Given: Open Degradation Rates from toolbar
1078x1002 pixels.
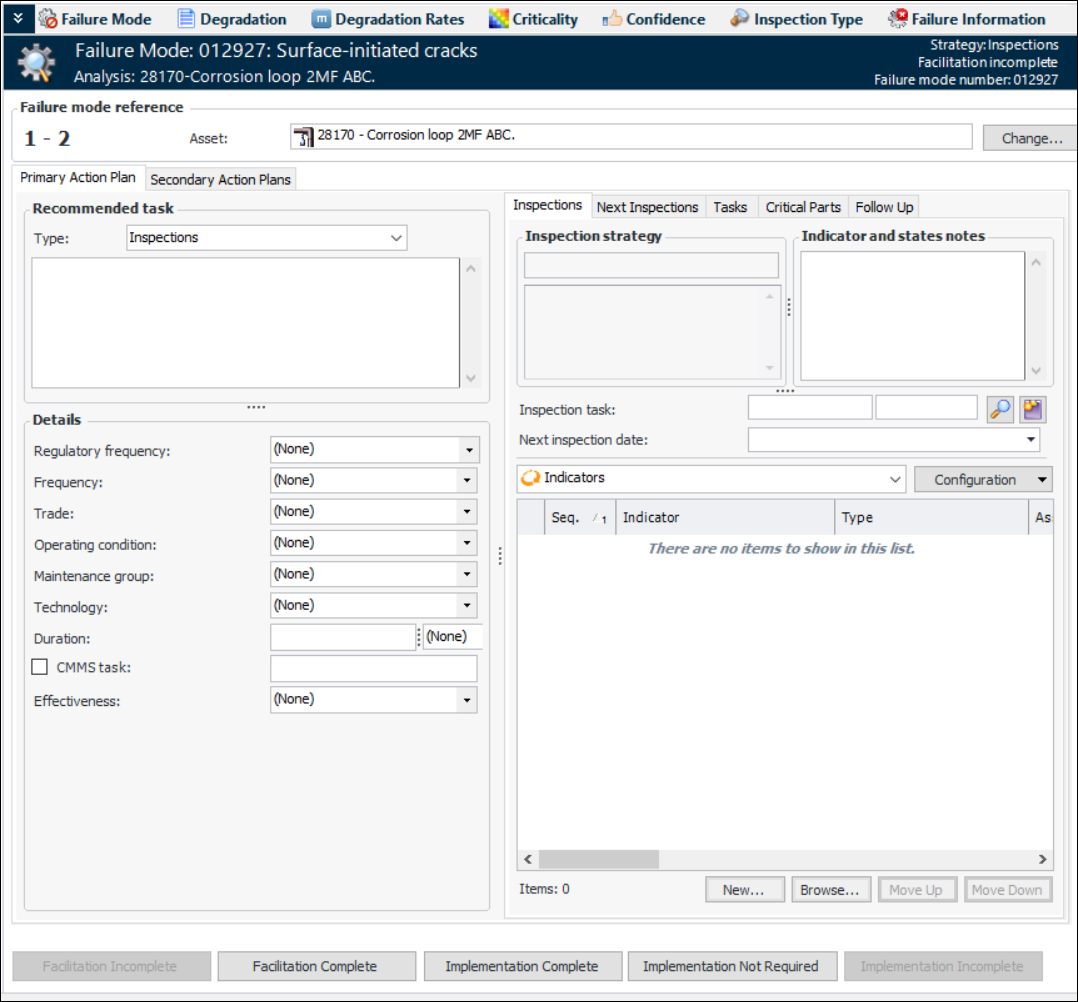Looking at the screenshot, I should click(321, 19).
